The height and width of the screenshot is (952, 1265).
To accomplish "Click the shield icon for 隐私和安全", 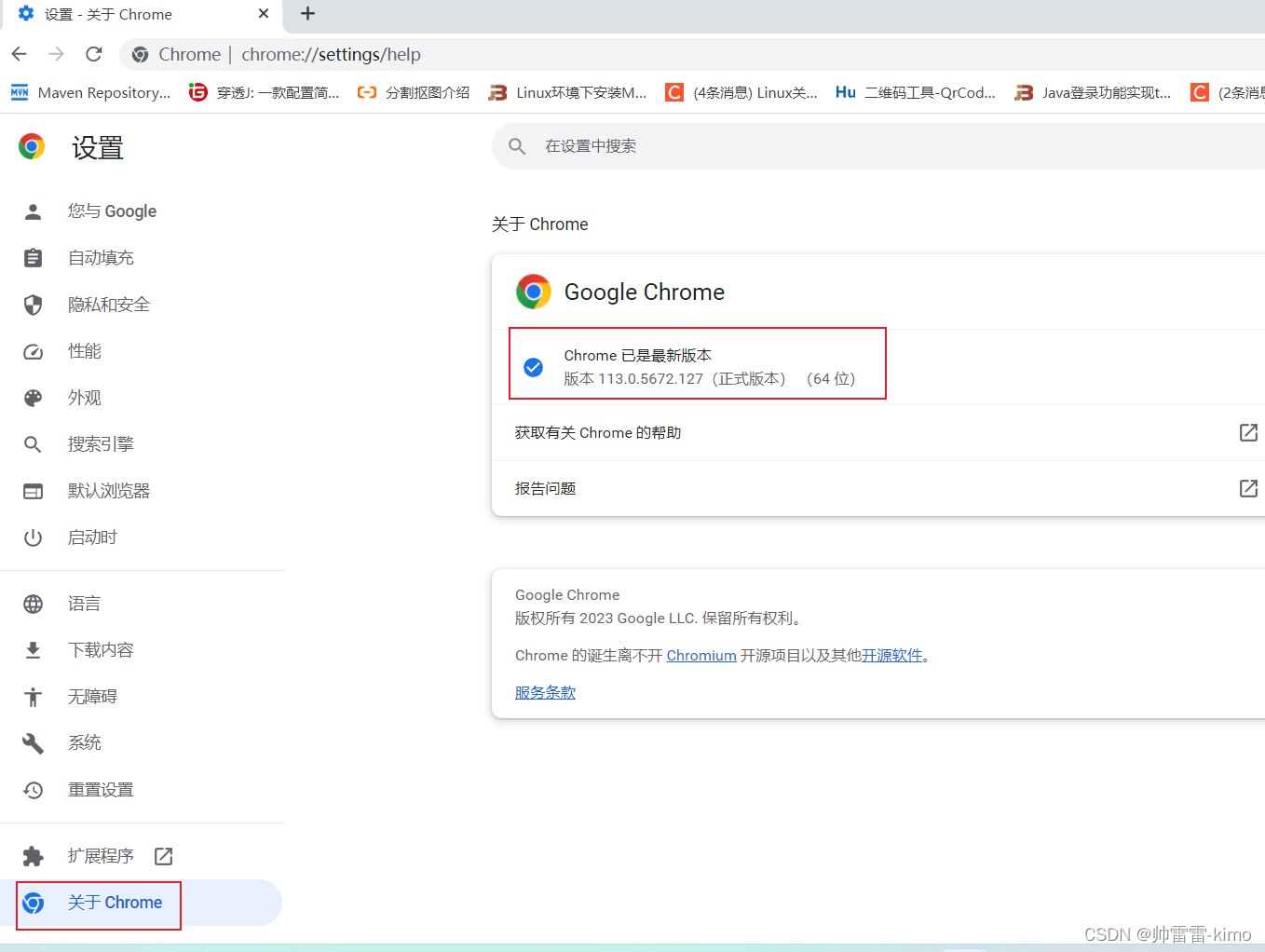I will click(33, 305).
